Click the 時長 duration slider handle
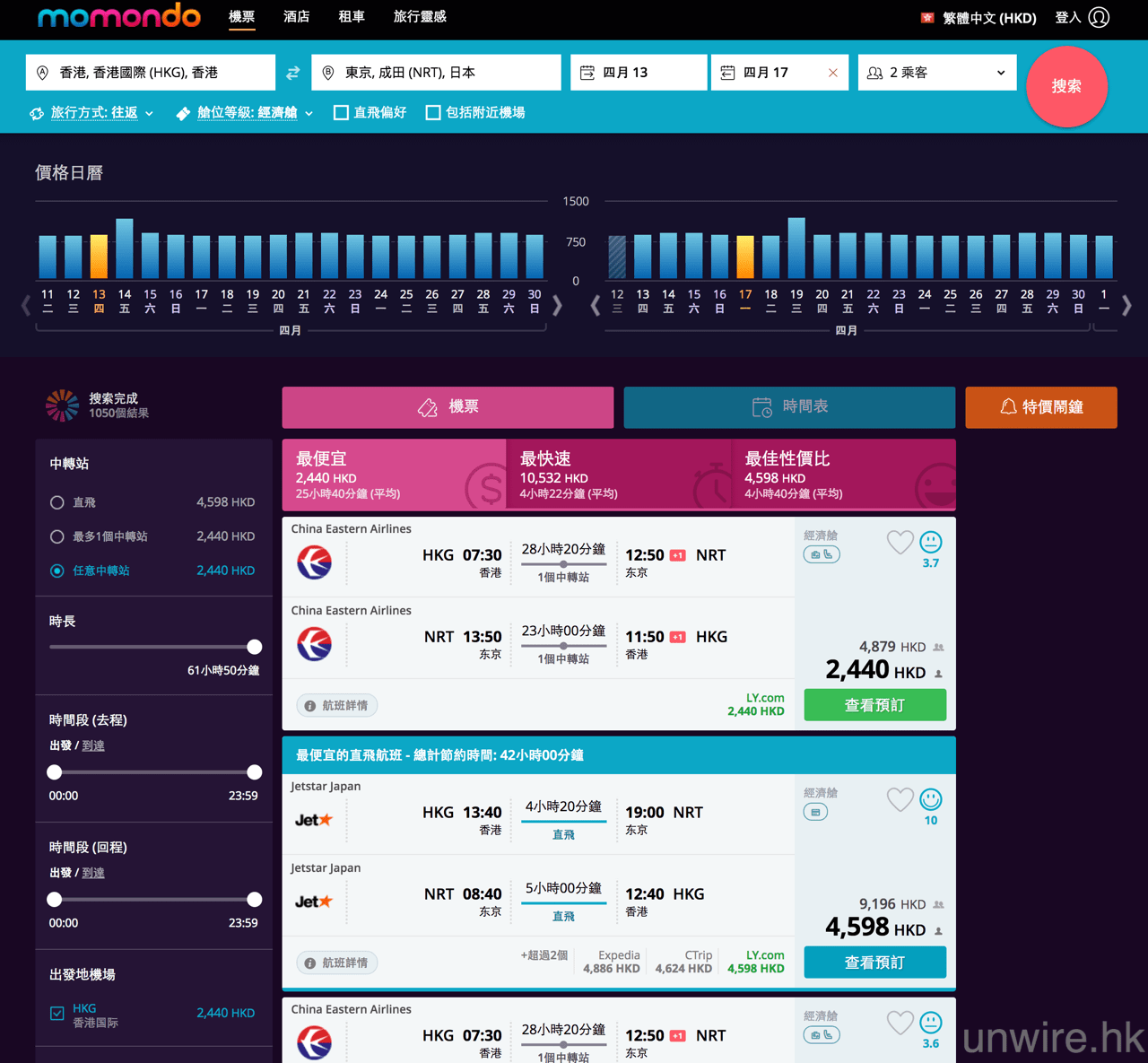The width and height of the screenshot is (1148, 1063). 255,647
